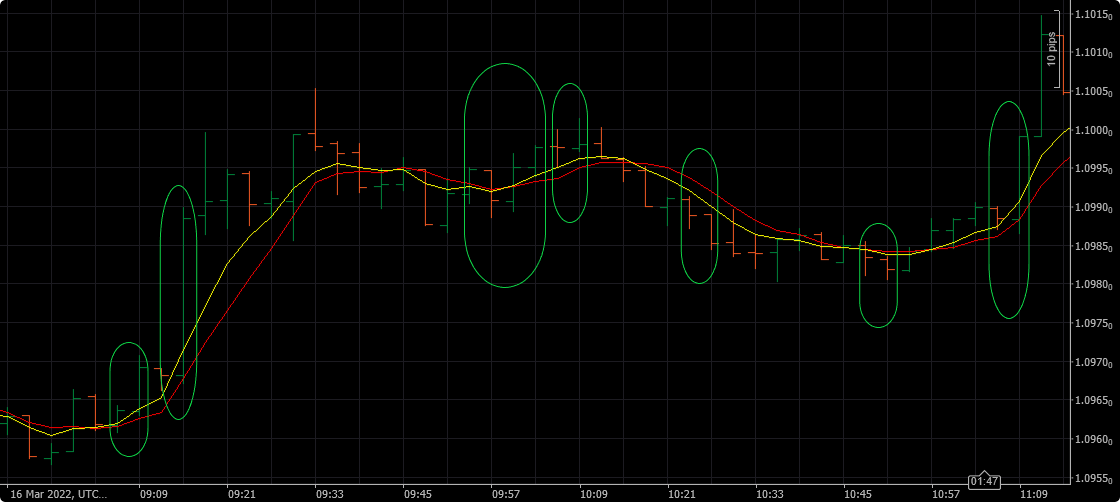Select the 1.0970 price axis value
The image size is (1120, 502).
[x=1096, y=362]
